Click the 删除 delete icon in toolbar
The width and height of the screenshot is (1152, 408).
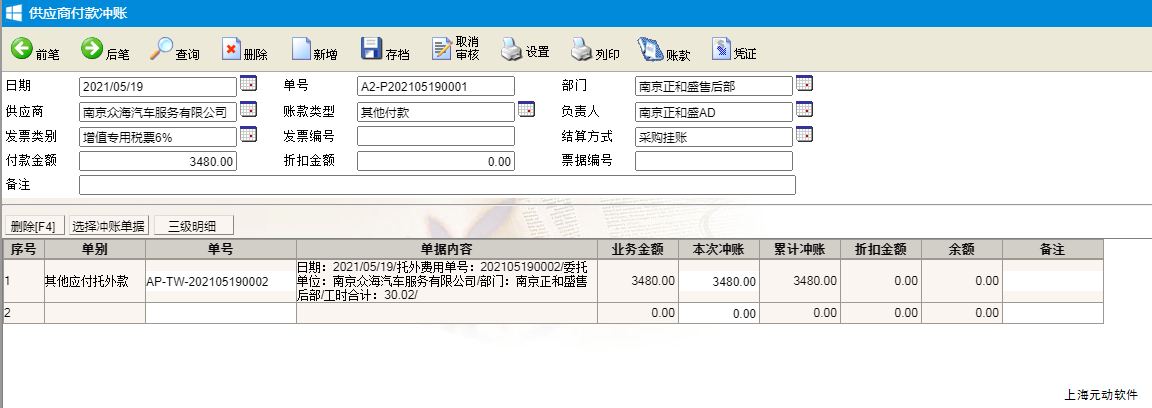[231, 48]
